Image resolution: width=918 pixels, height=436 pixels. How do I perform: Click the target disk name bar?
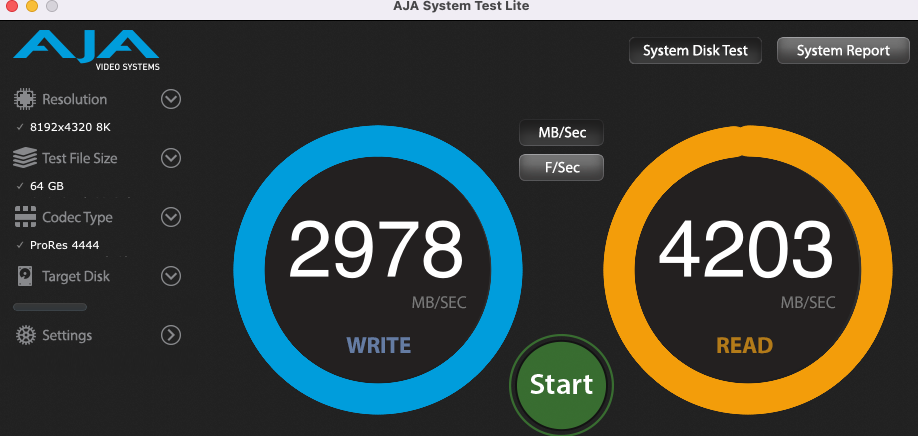click(x=50, y=307)
